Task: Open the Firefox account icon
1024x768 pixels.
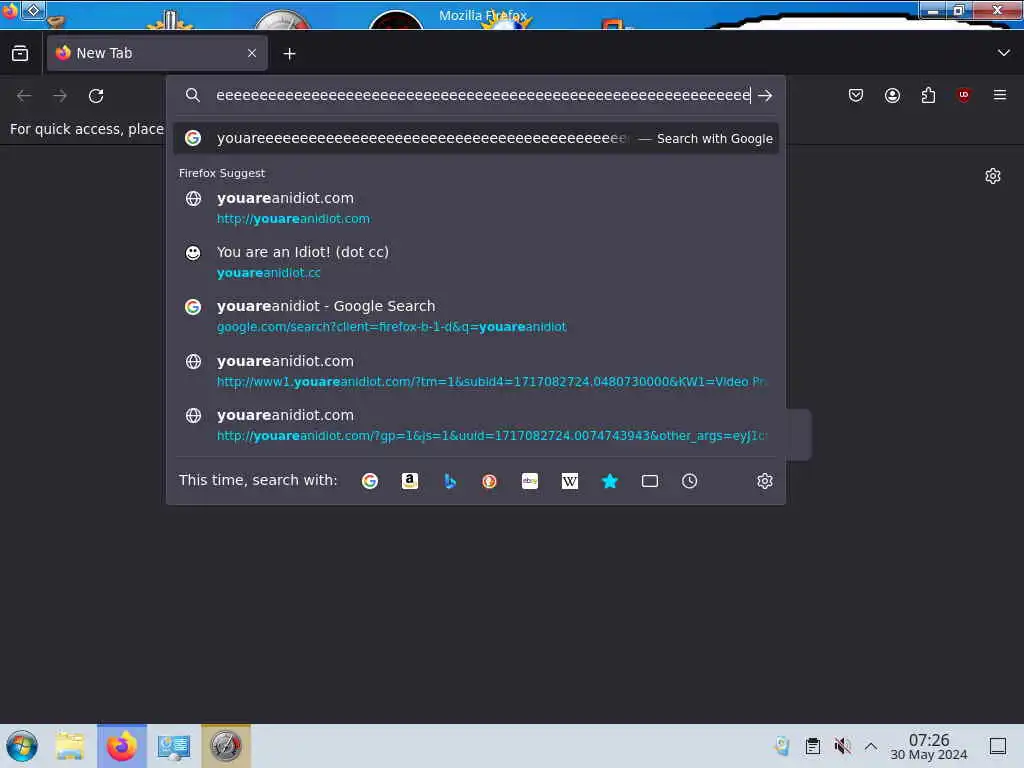Action: [892, 95]
